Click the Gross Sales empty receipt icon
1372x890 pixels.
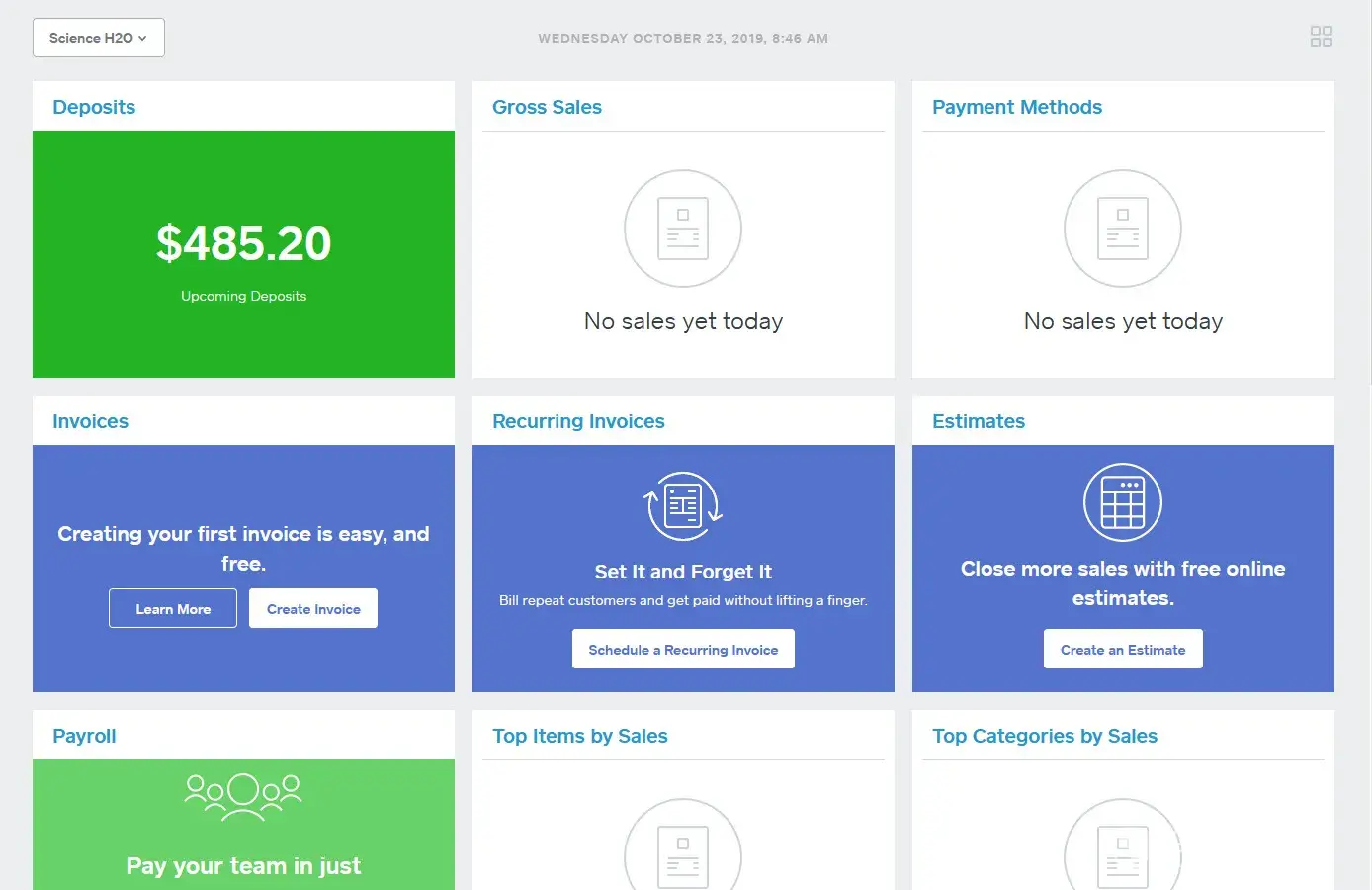(683, 228)
